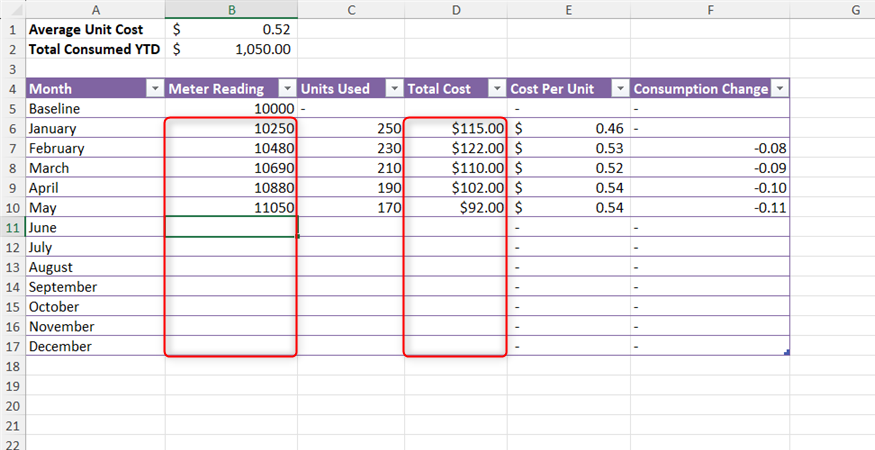Select the 190 units used cell
Viewport: 875px width, 450px height.
351,188
